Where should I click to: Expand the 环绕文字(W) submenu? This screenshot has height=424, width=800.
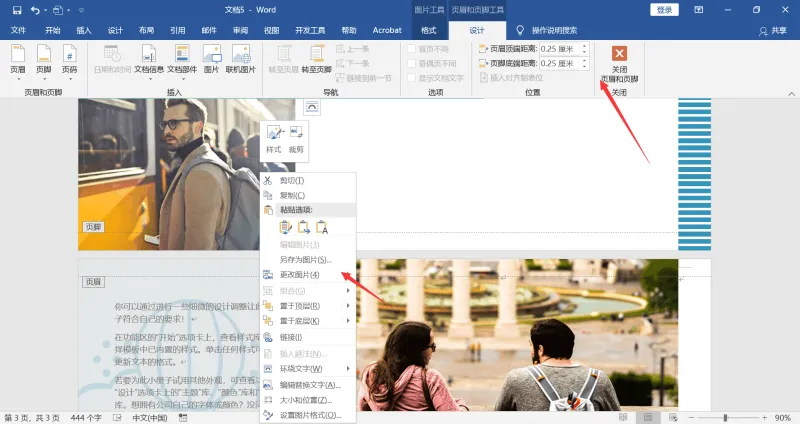click(x=348, y=368)
